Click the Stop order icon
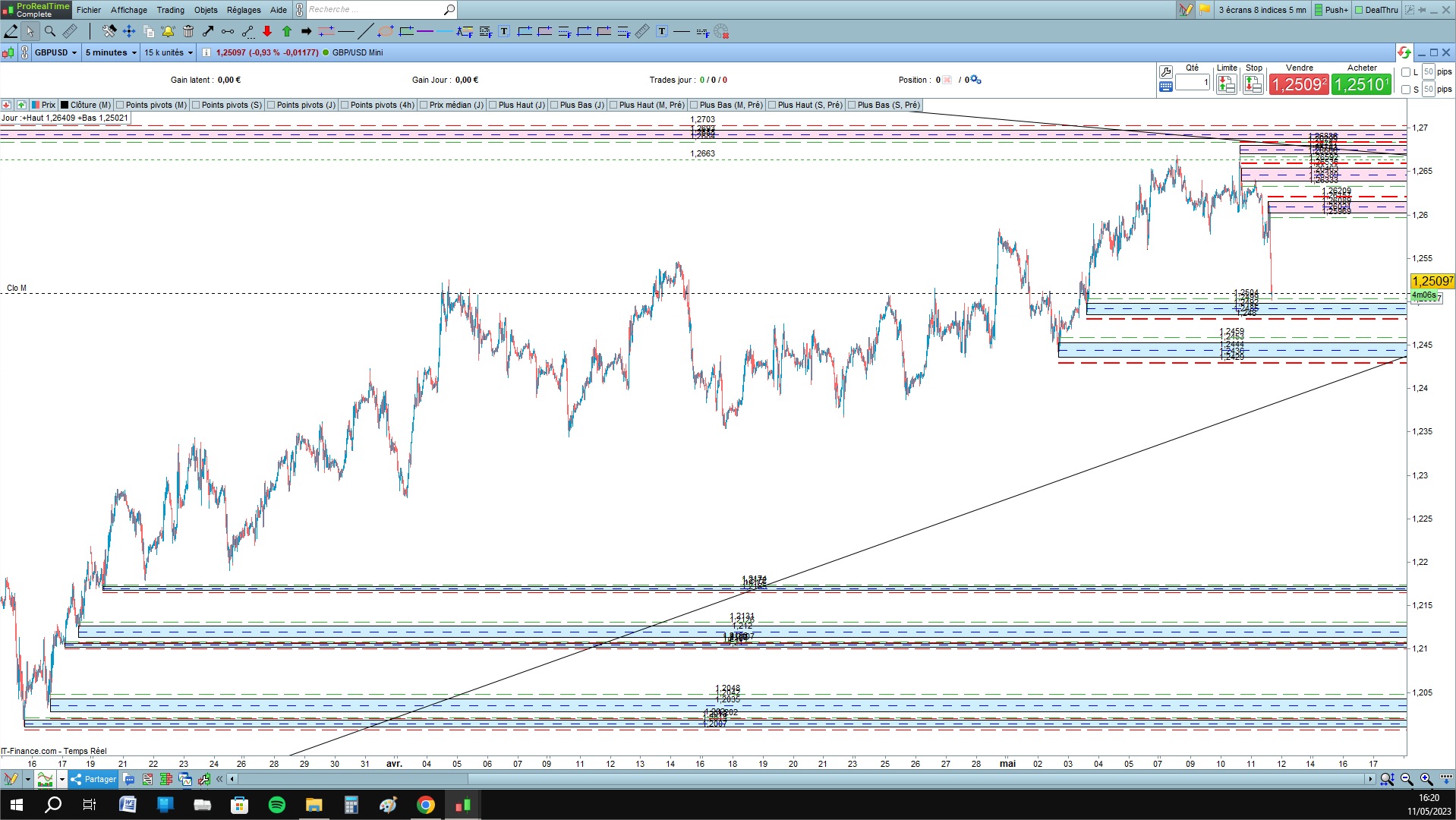Viewport: 1456px width, 820px height. (x=1253, y=84)
